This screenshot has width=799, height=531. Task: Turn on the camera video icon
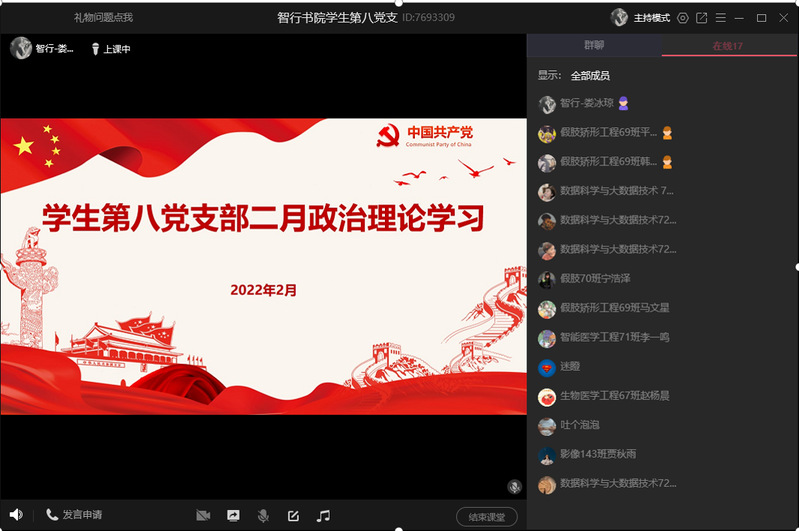point(203,515)
